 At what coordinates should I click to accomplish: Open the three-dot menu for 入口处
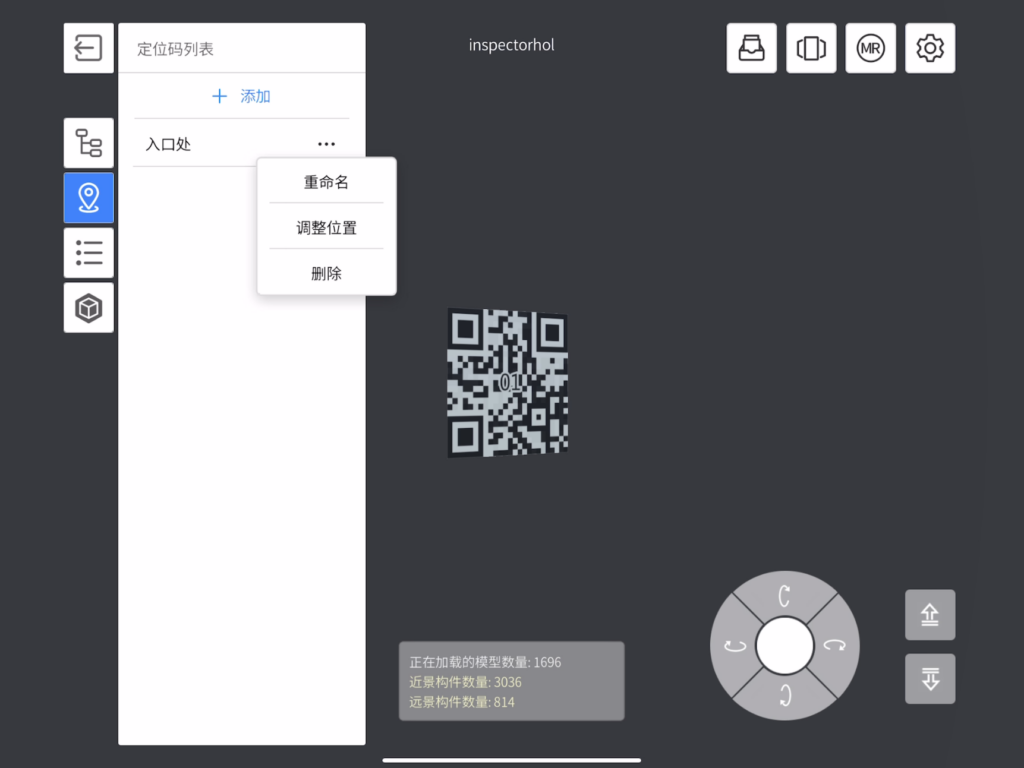[x=327, y=144]
